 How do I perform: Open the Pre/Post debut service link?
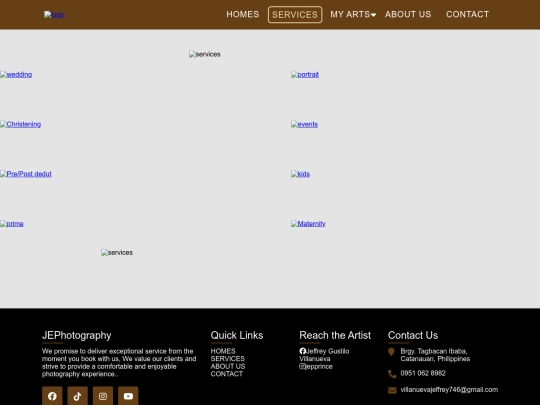coord(26,174)
